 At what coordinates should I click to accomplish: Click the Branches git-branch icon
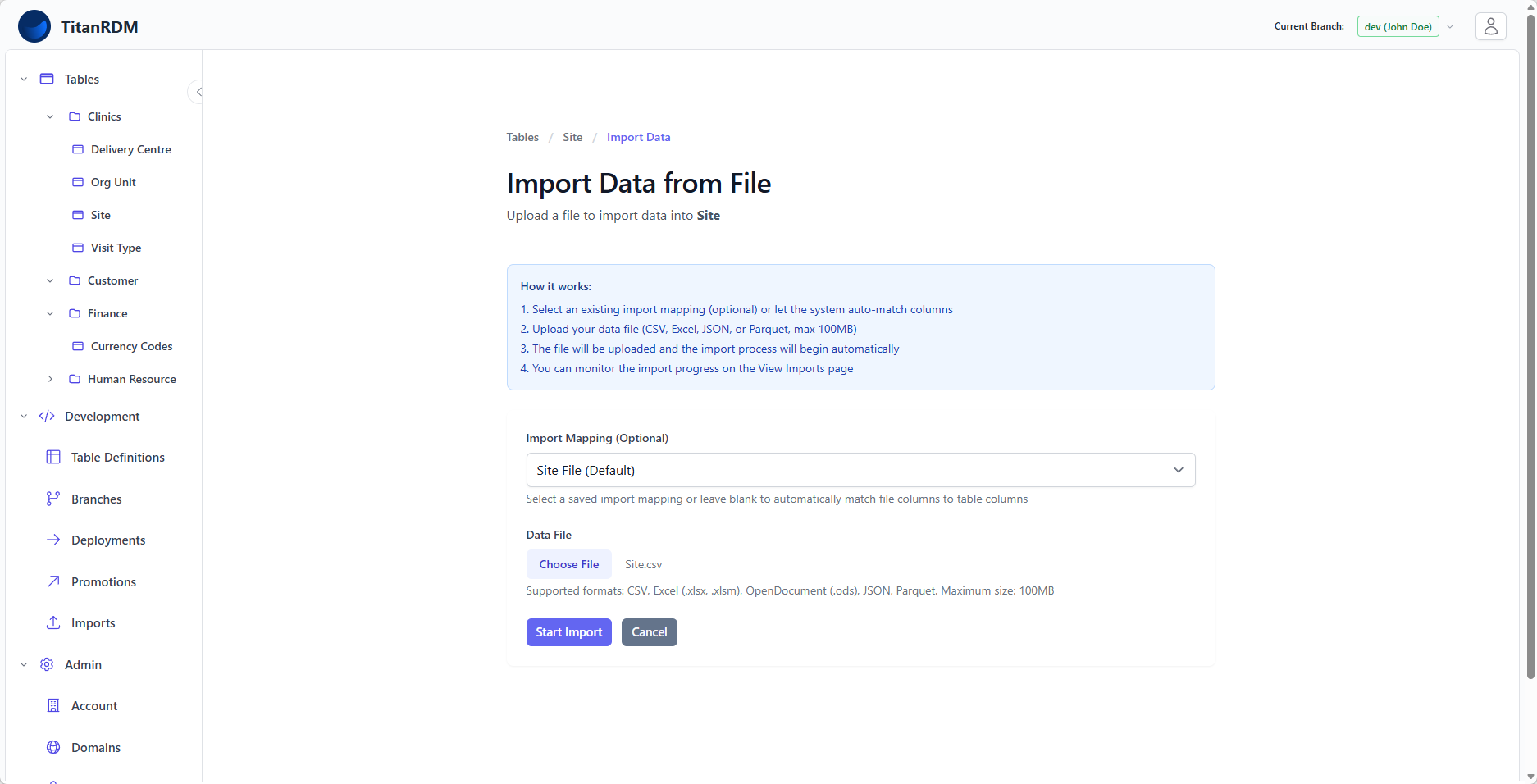click(53, 499)
